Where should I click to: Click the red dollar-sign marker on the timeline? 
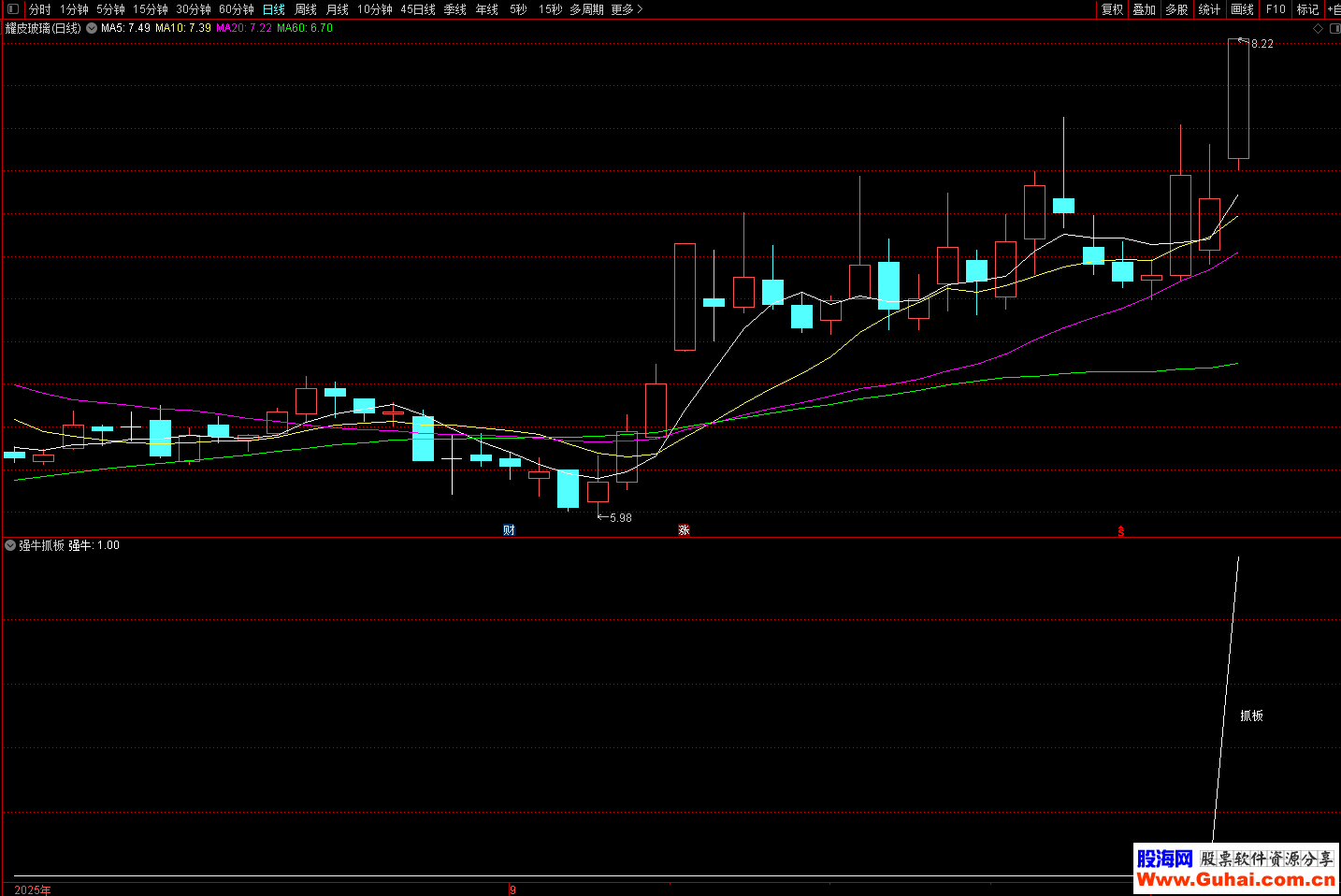pos(1120,531)
